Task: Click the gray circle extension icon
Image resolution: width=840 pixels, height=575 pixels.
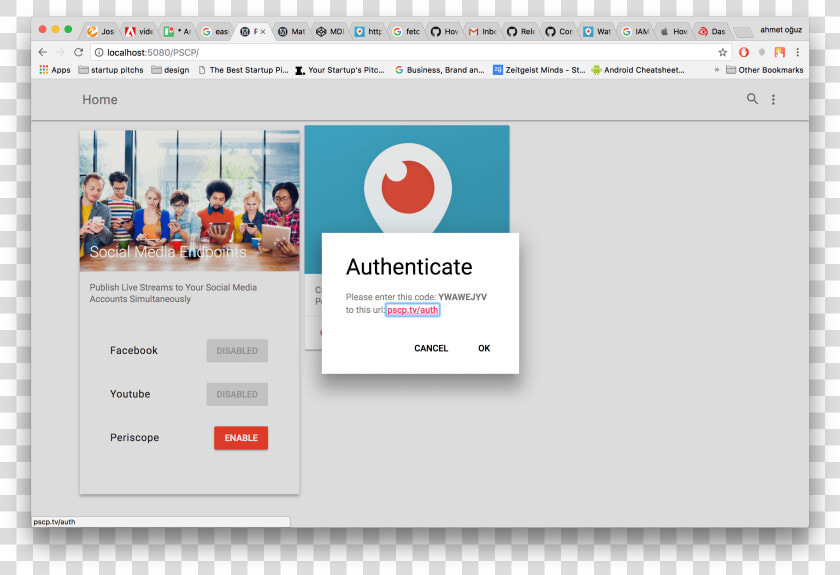Action: click(x=761, y=52)
